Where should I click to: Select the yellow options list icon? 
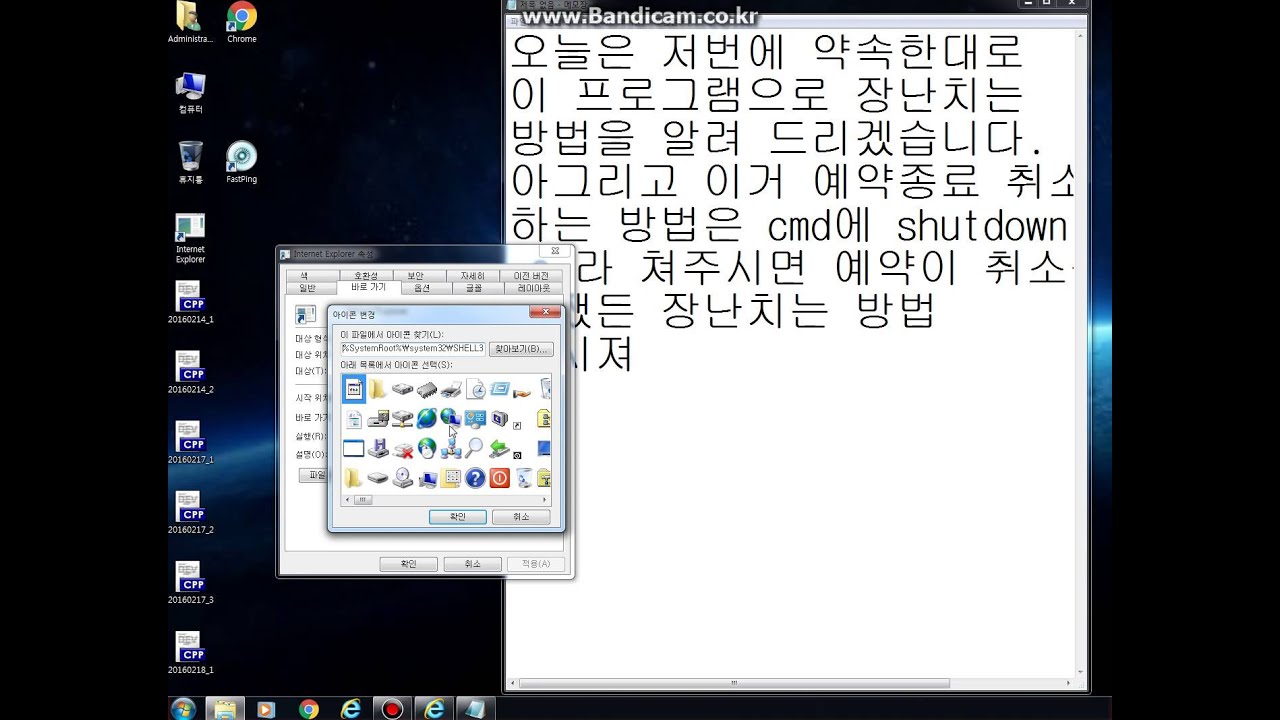click(451, 478)
